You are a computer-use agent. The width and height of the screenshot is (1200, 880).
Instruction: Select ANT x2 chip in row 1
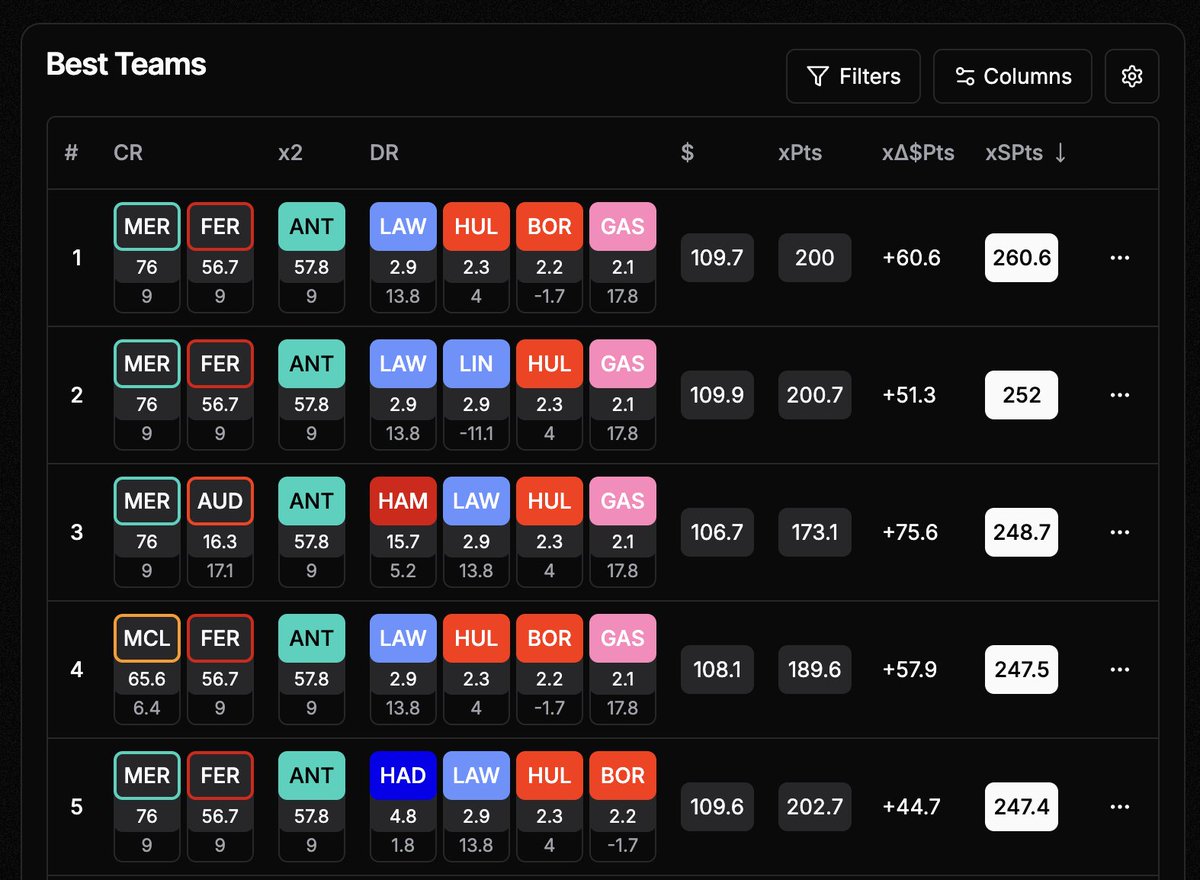311,227
